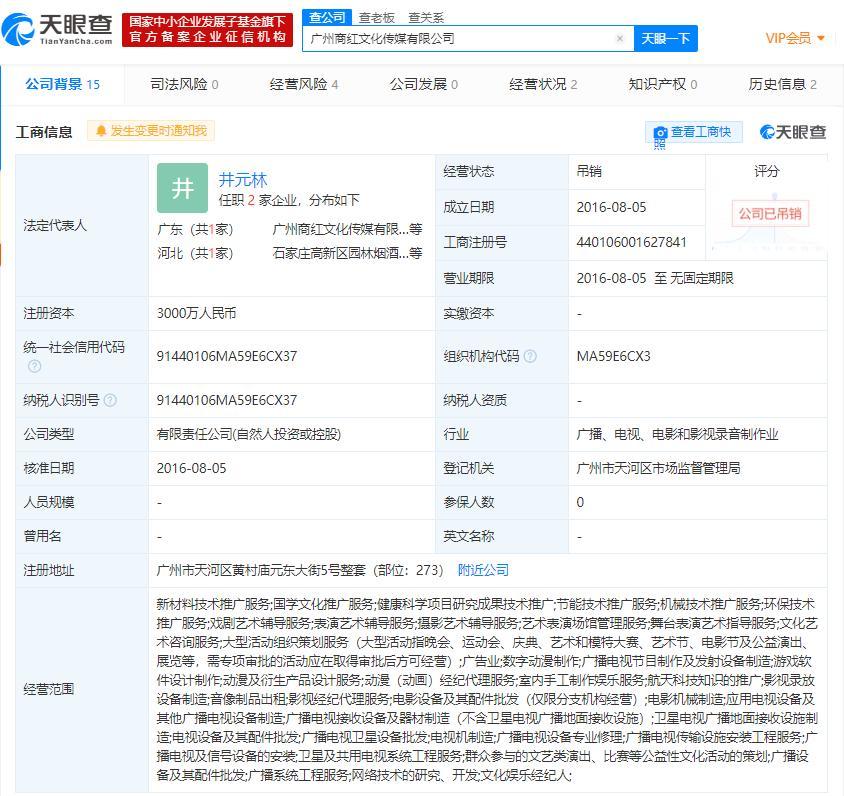Click the company name search input field
The image size is (844, 796).
[460, 39]
